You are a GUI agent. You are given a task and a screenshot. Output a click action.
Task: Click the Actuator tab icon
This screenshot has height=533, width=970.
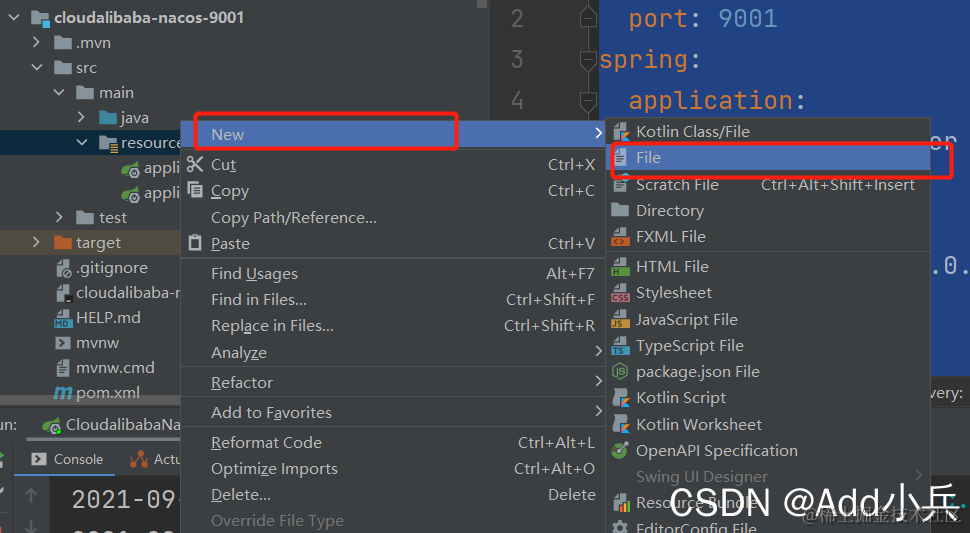point(139,459)
